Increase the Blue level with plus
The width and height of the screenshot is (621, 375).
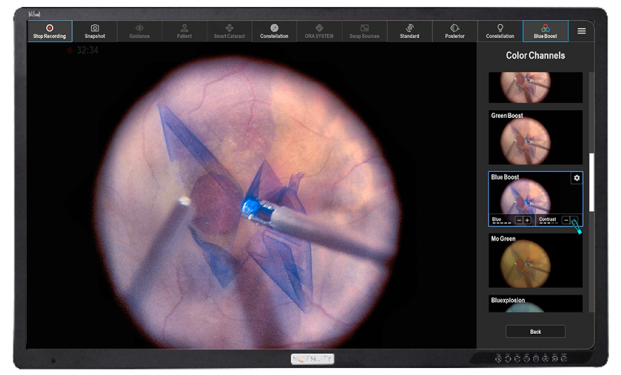tap(527, 220)
